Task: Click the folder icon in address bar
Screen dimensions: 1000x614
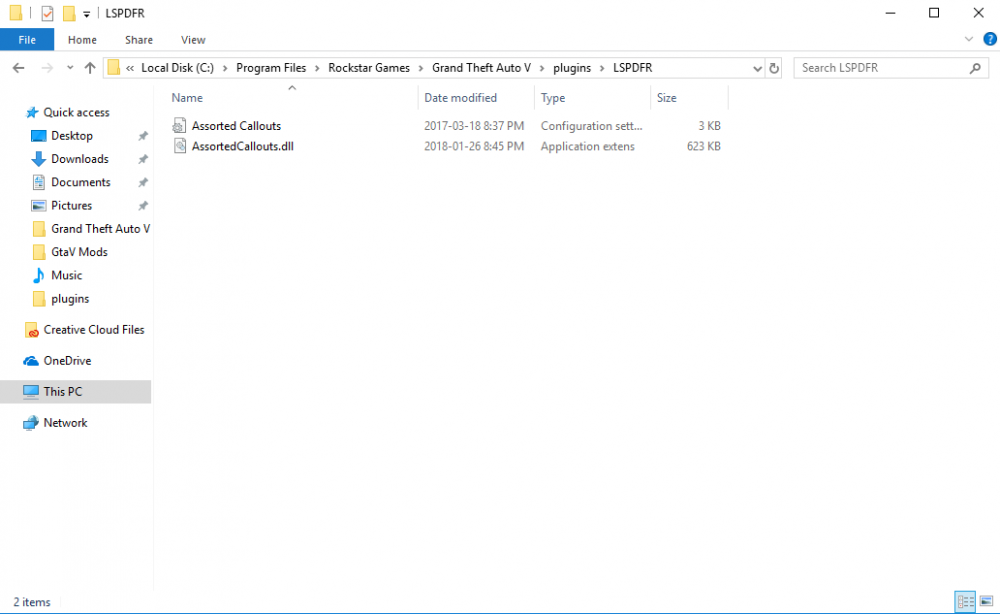Action: (x=114, y=68)
